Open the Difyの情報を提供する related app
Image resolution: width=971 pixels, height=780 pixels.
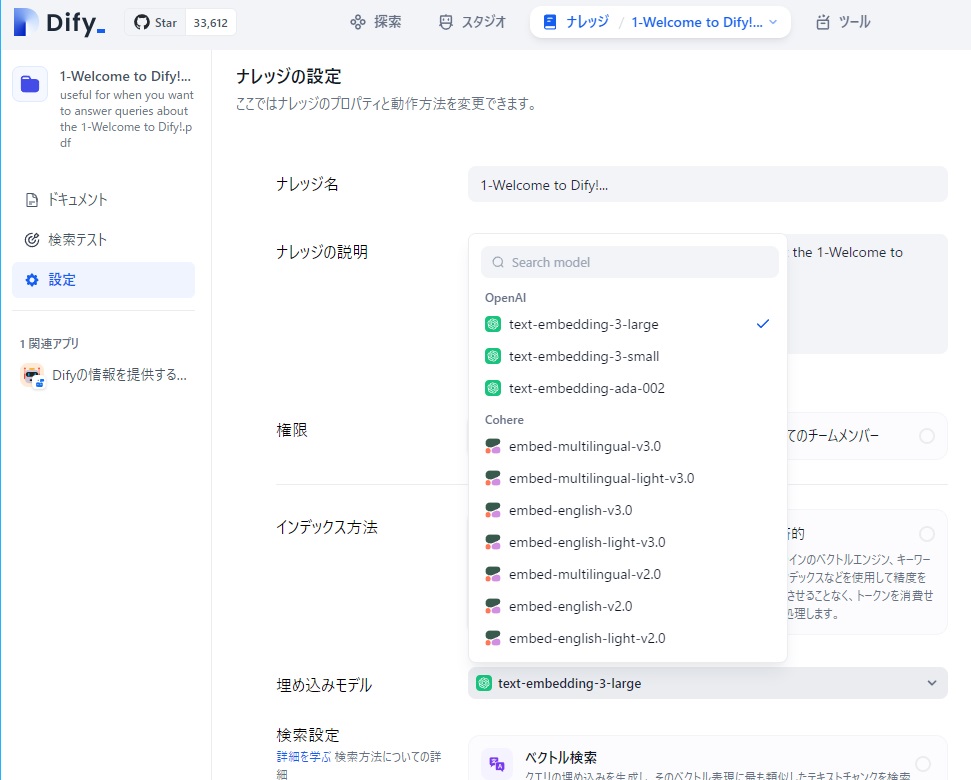(103, 375)
